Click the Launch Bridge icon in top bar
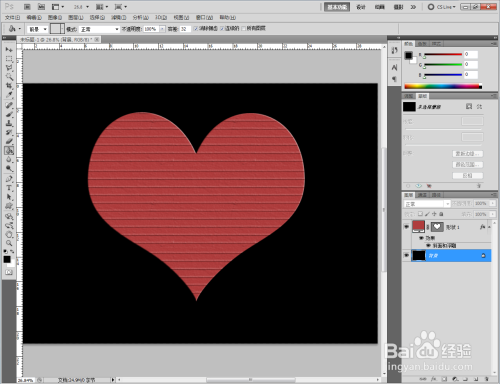This screenshot has height=384, width=500. point(27,6)
